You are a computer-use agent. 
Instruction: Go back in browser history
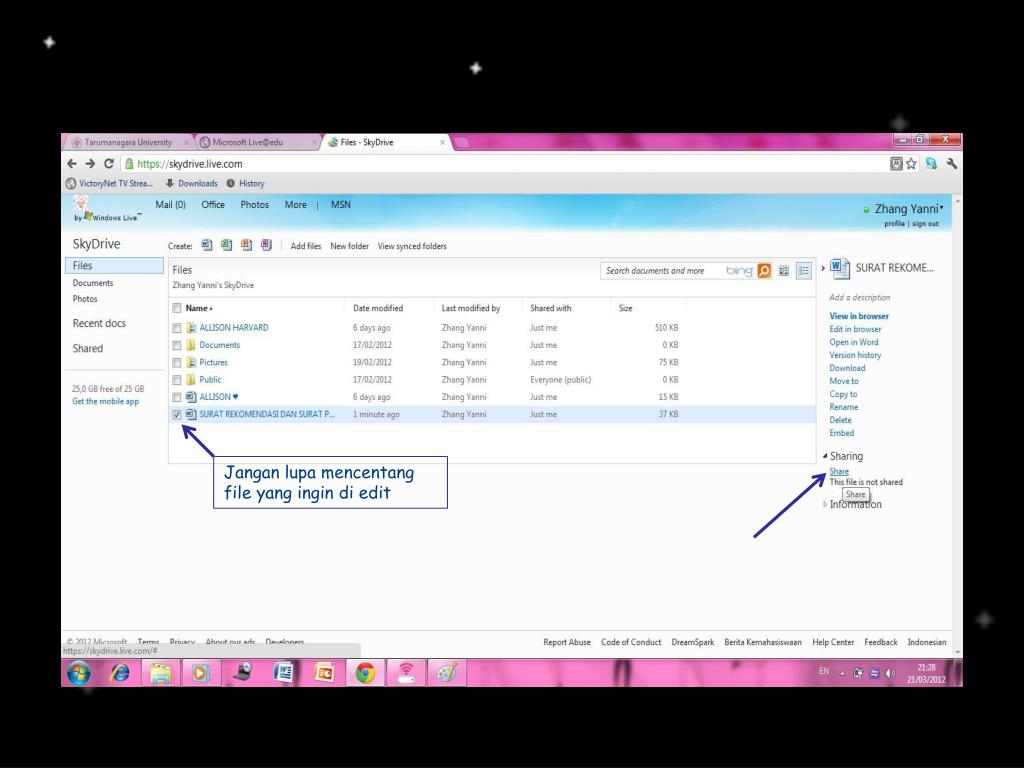coord(72,164)
